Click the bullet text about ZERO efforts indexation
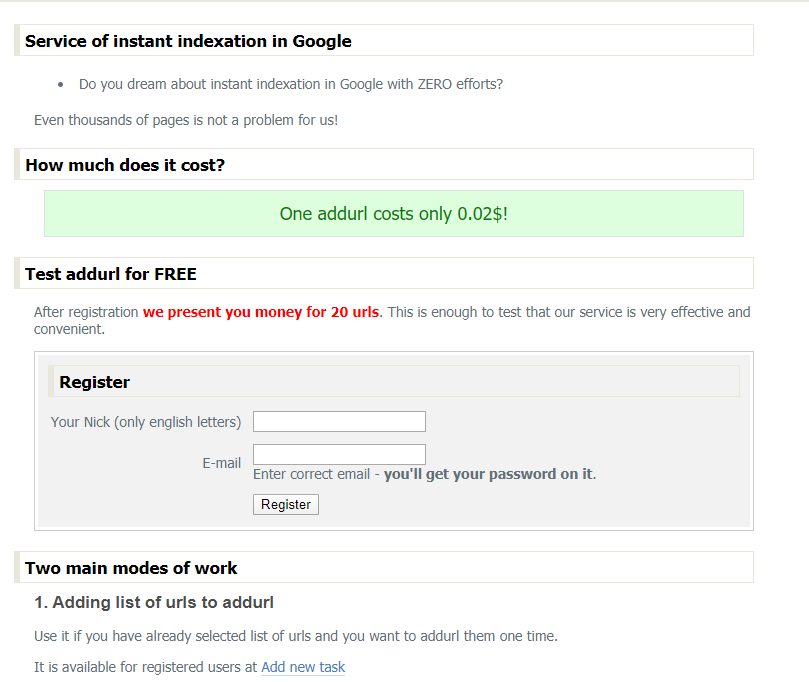The width and height of the screenshot is (809, 682). tap(291, 84)
